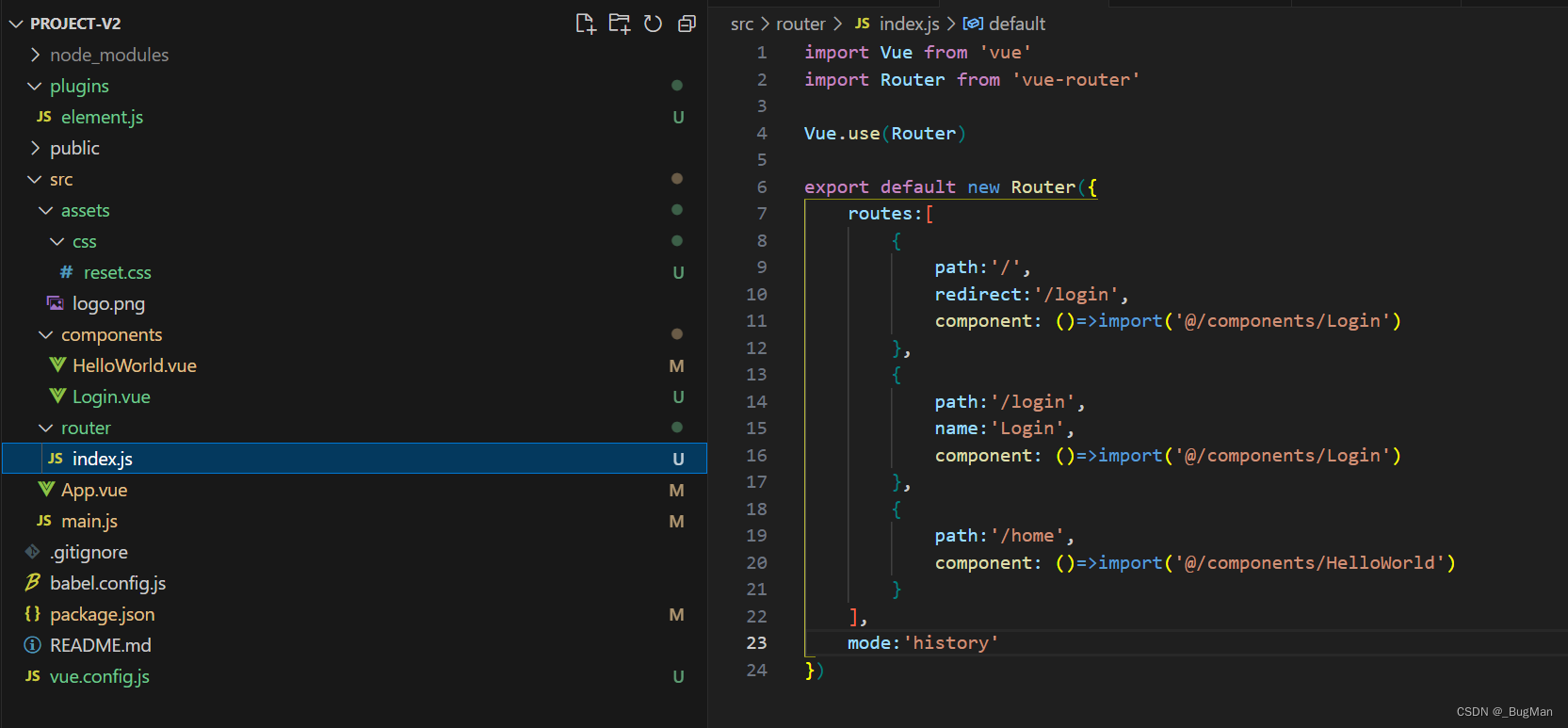Open Login.vue file
Screen dimensions: 1568x728
(x=111, y=396)
